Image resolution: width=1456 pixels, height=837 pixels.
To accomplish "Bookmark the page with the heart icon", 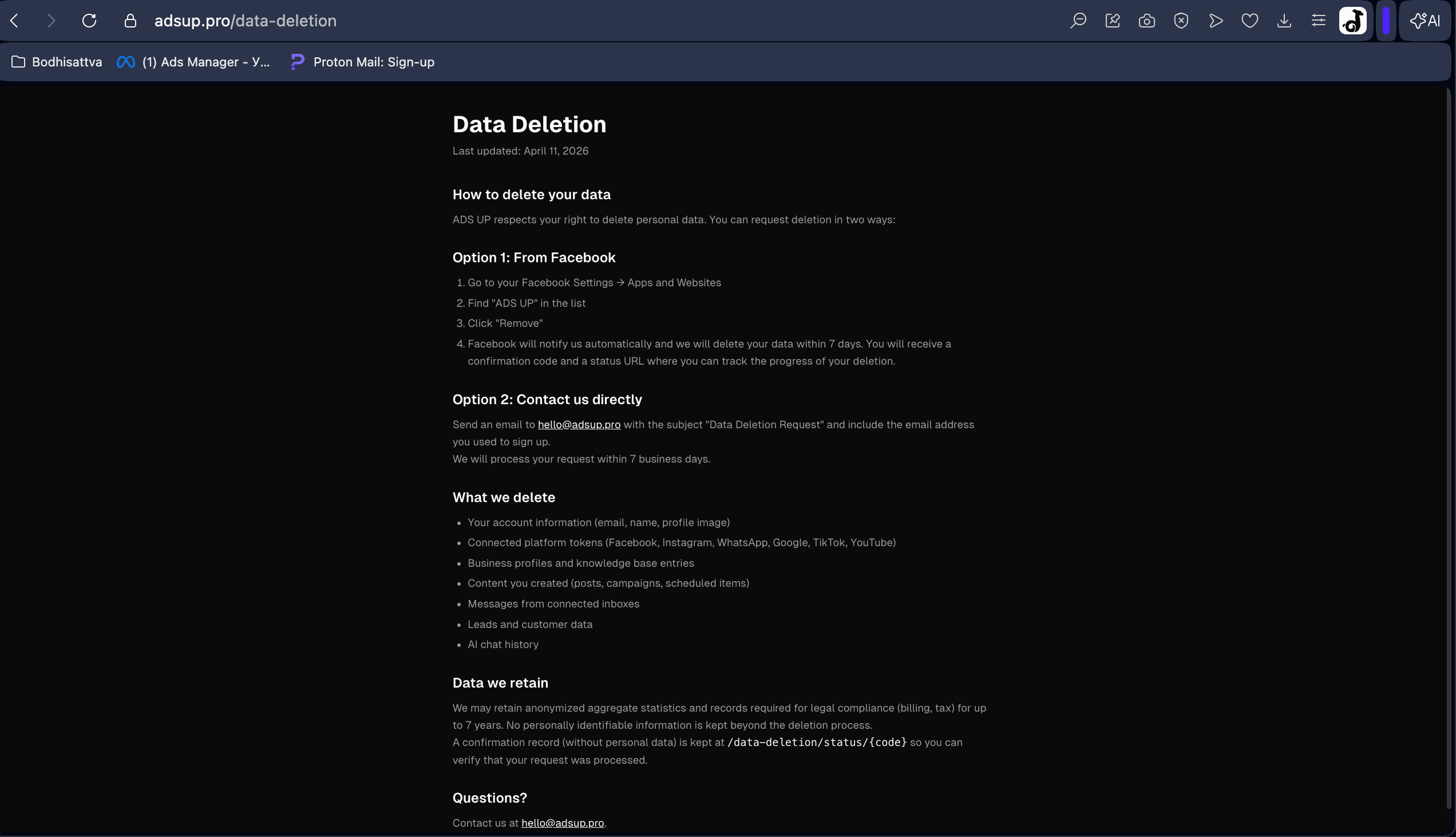I will [1250, 21].
